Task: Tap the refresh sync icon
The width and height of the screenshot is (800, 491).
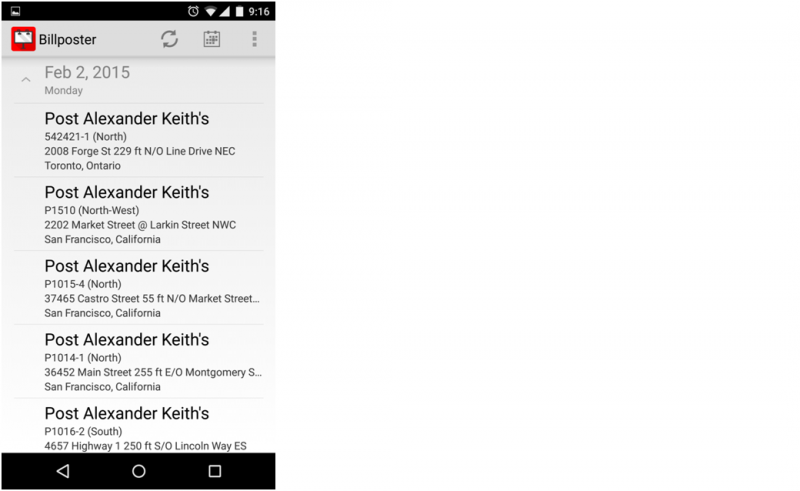Action: tap(169, 39)
